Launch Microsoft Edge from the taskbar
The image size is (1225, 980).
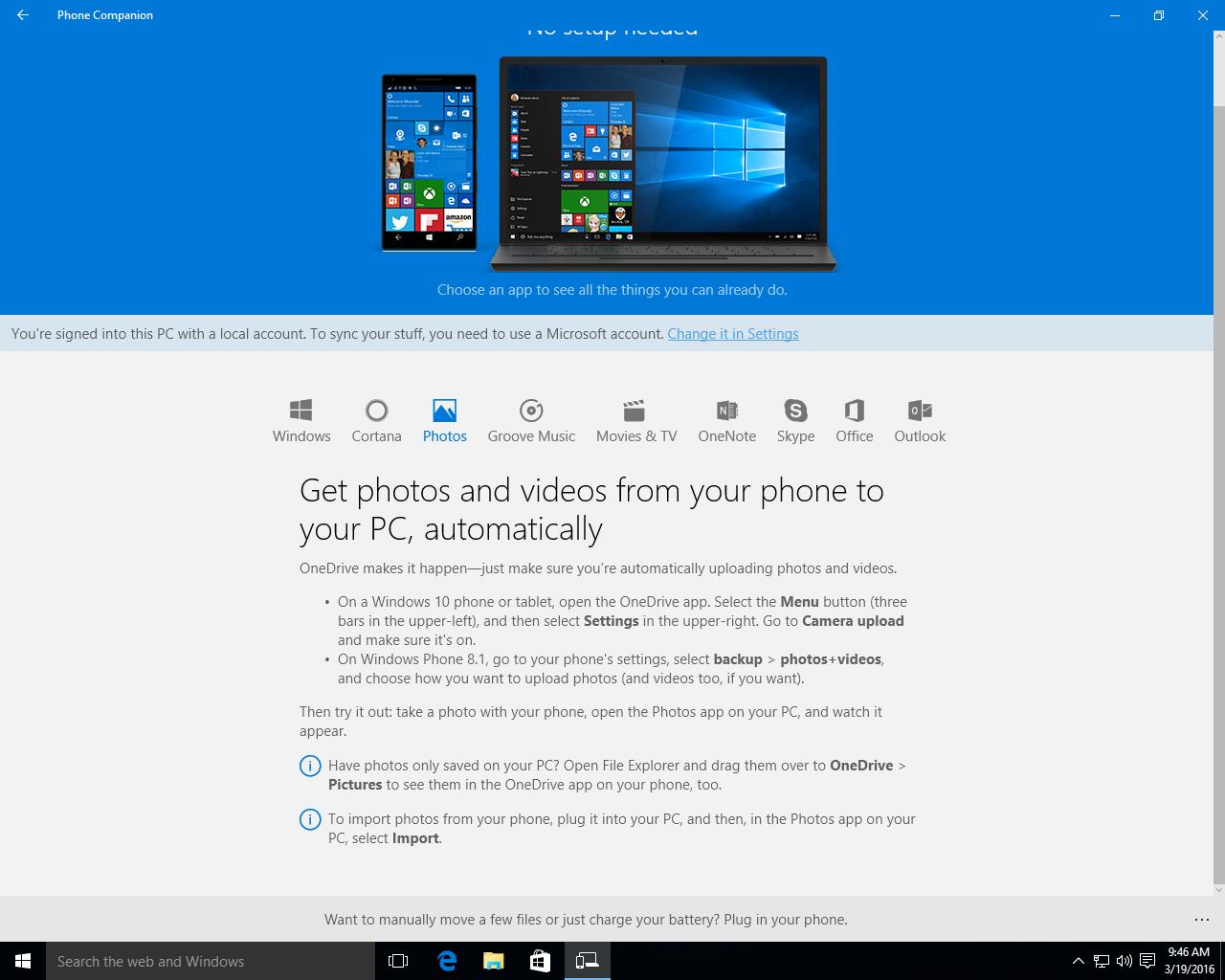coord(447,961)
